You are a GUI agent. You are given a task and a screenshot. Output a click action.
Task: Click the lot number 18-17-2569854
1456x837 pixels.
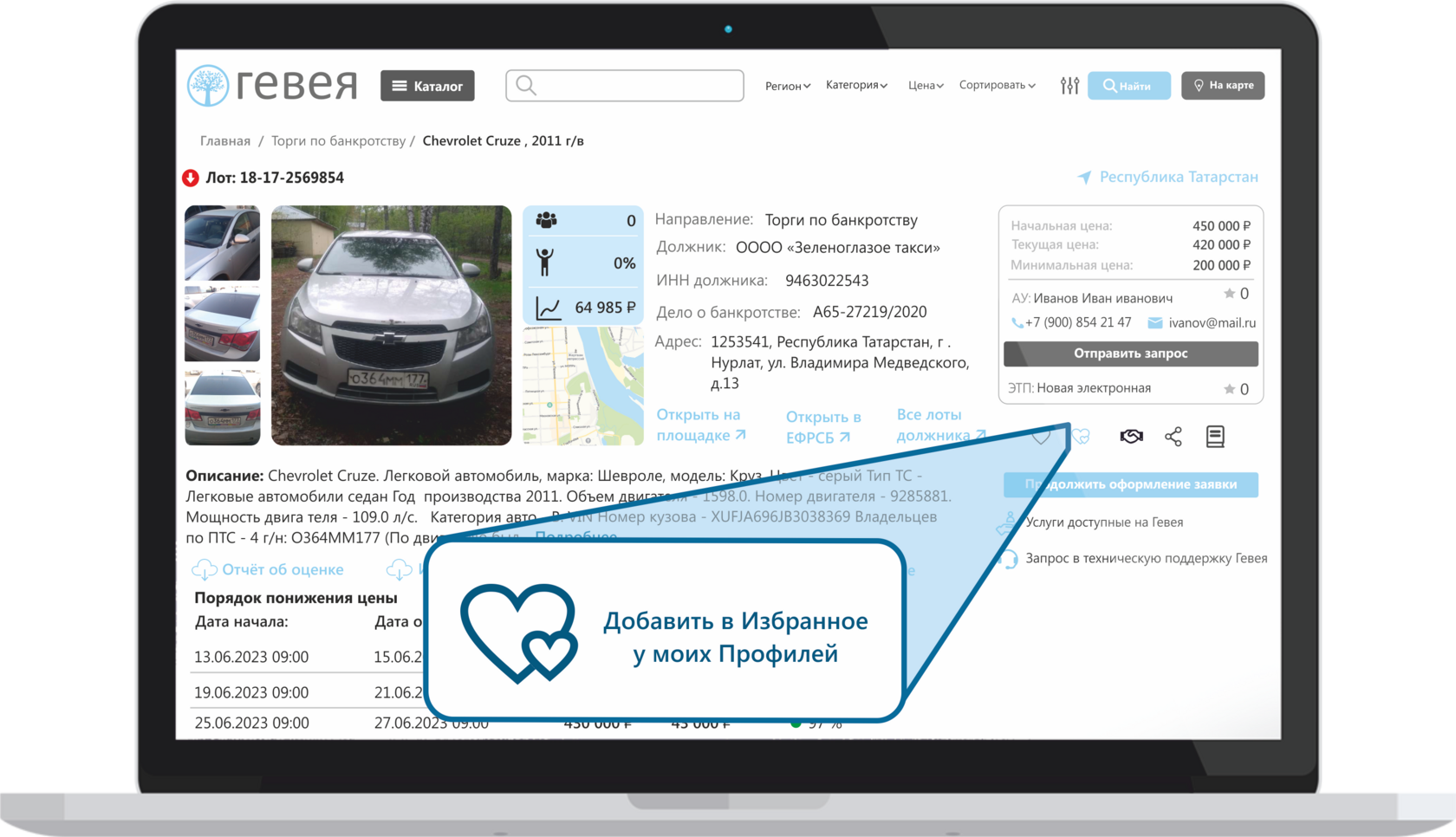[x=291, y=178]
